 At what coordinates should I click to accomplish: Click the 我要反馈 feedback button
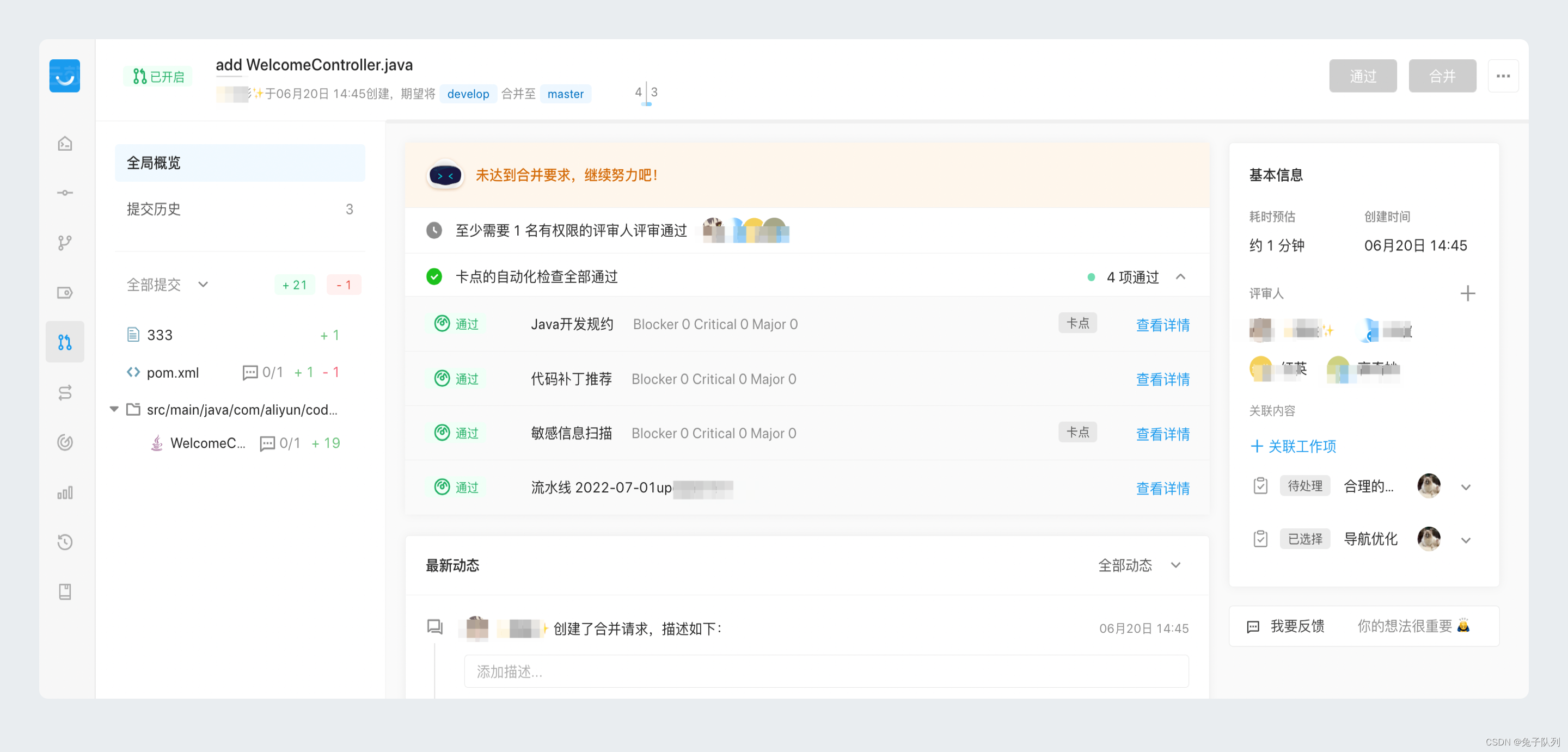pos(1364,627)
